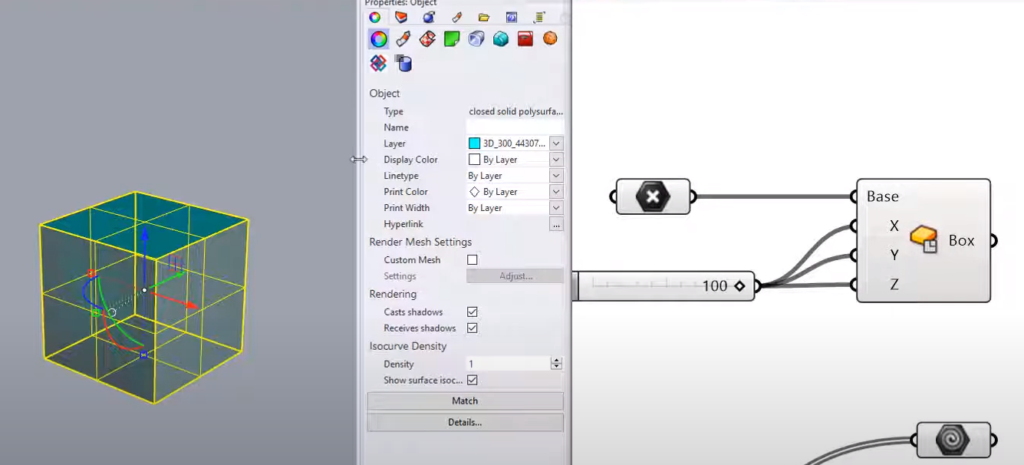Viewport: 1024px width, 465px height.
Task: Open the red Shutlining properties icon
Action: 525,39
